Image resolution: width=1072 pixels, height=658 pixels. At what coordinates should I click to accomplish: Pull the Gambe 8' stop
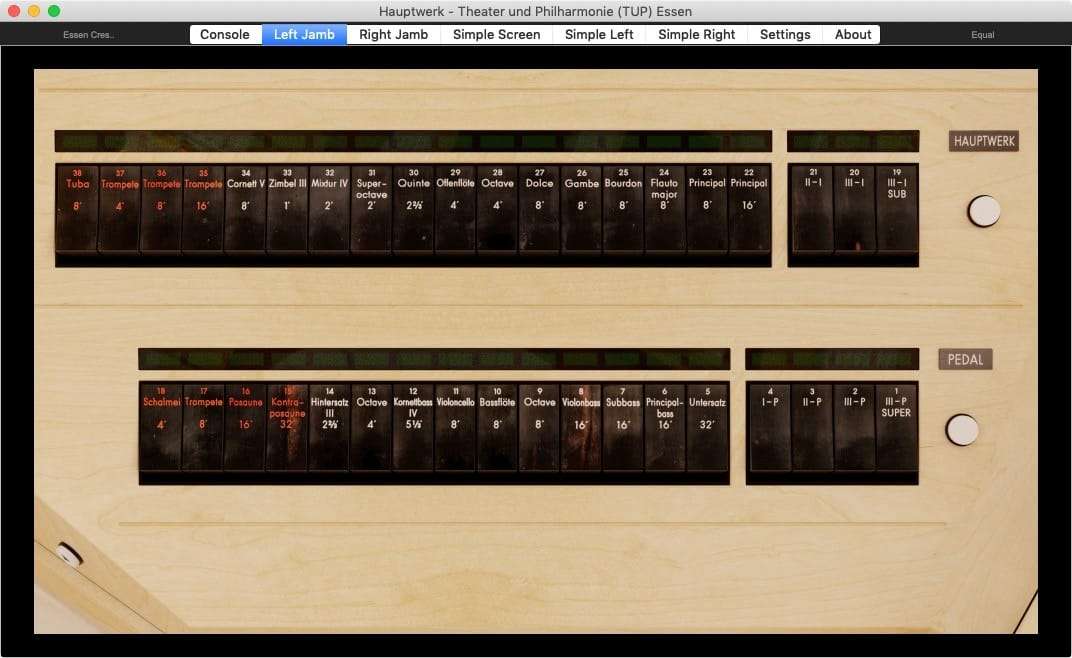581,209
